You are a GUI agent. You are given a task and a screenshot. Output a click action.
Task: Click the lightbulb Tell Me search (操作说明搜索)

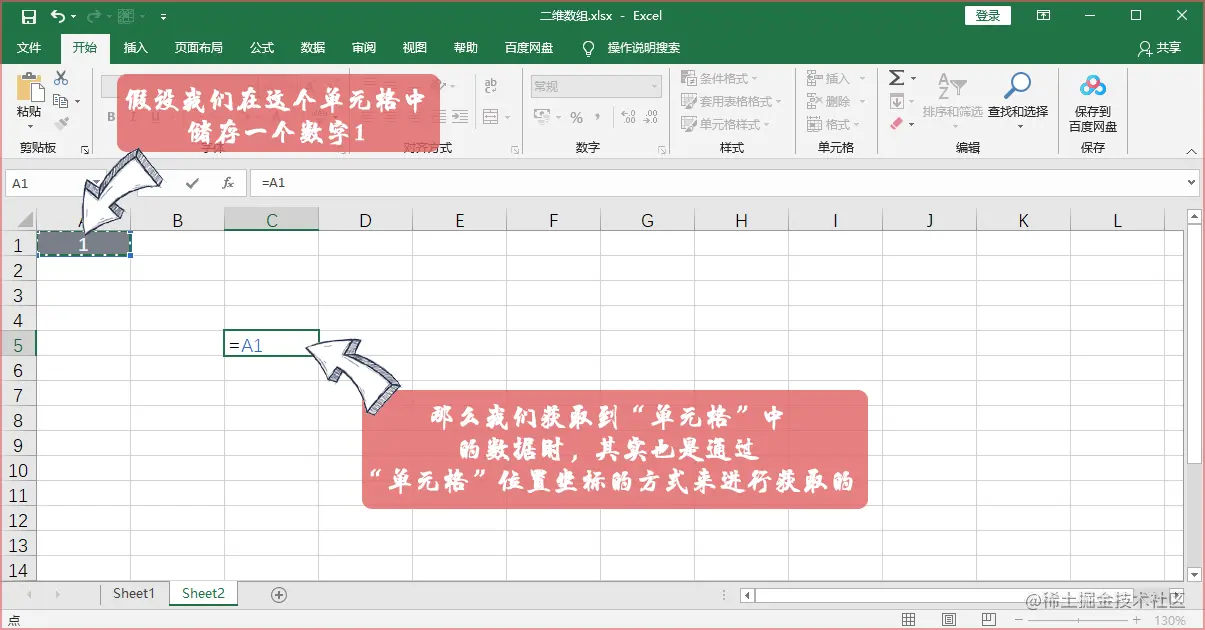coord(588,48)
